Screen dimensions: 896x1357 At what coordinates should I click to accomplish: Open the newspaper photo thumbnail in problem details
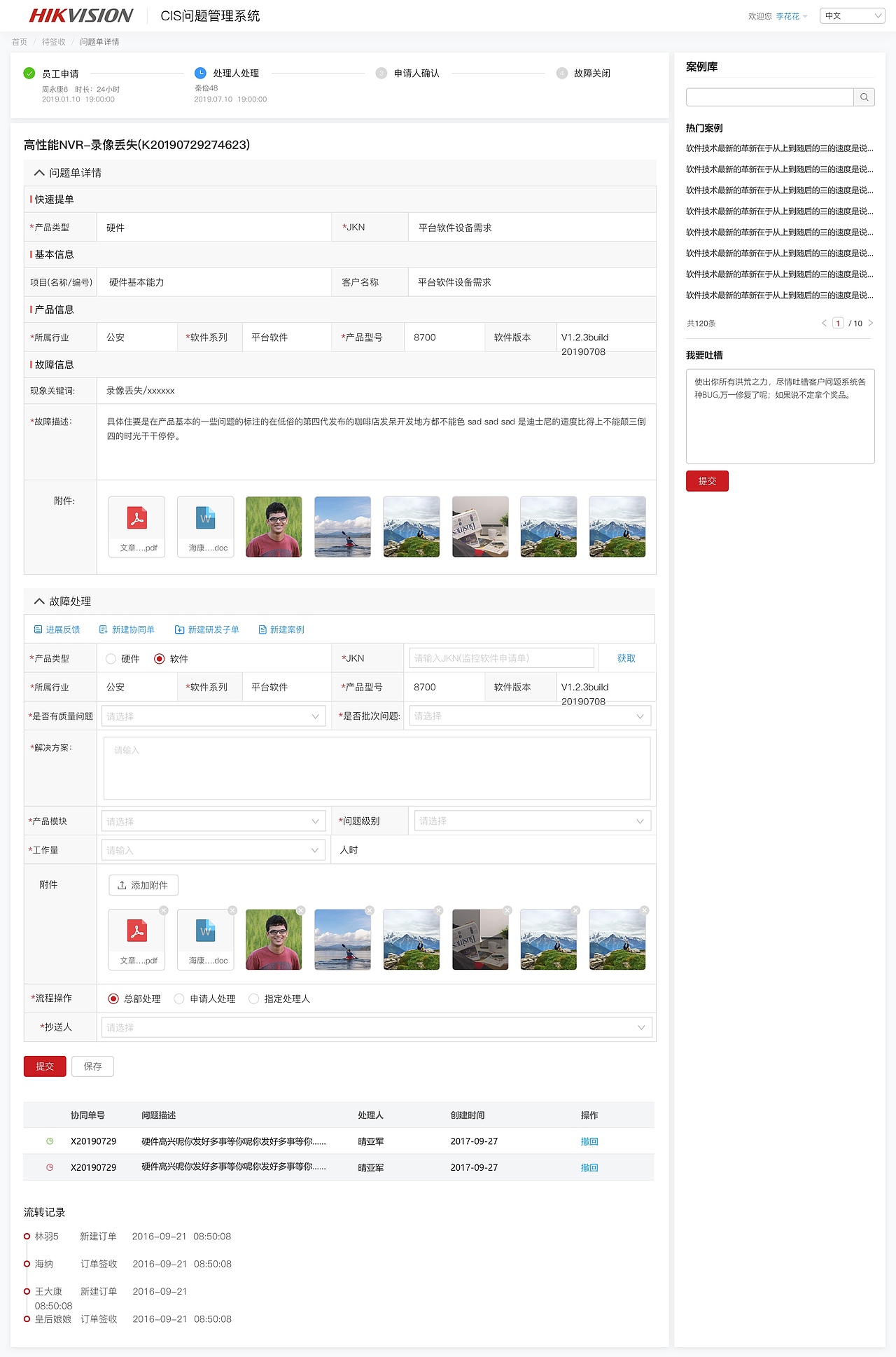click(x=480, y=527)
